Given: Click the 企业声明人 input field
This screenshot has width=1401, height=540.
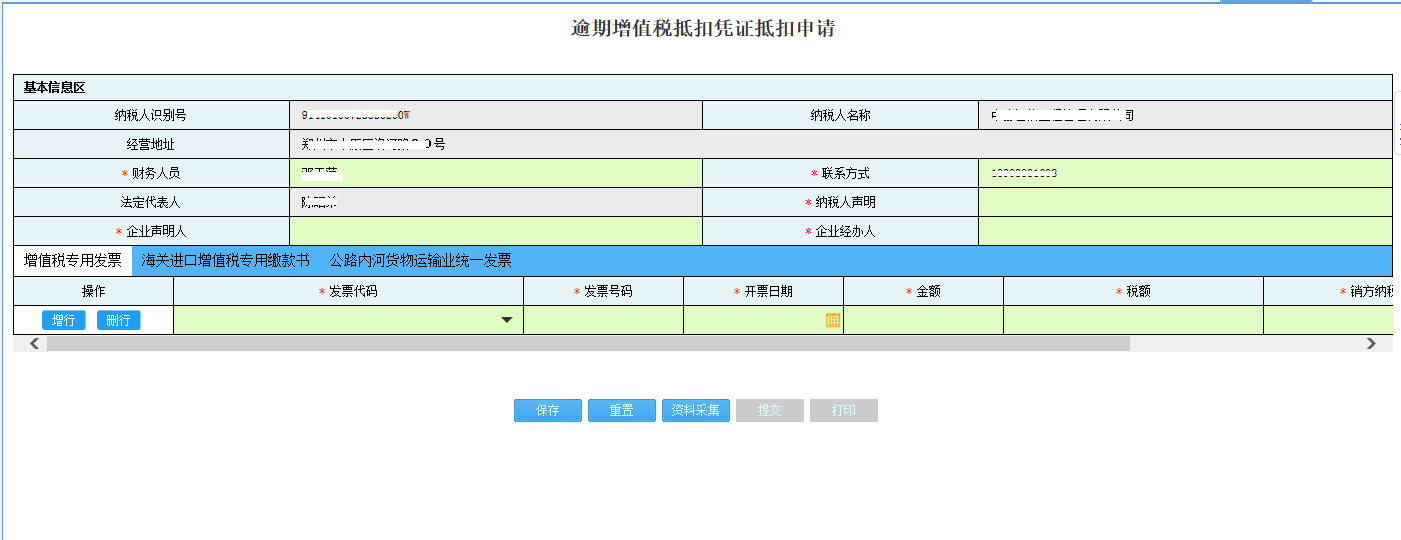Looking at the screenshot, I should tap(495, 231).
